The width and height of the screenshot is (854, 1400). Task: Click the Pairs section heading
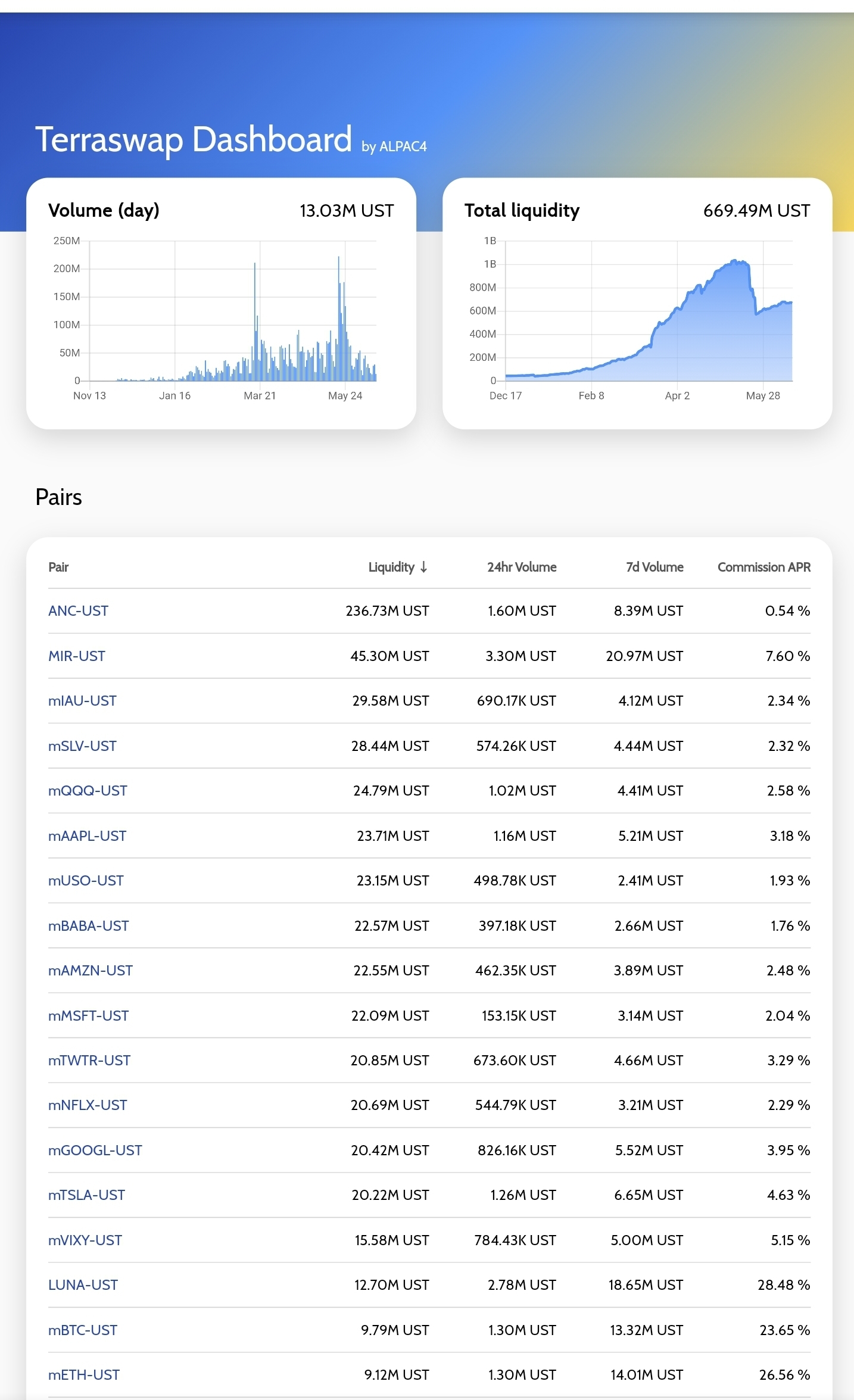[58, 497]
